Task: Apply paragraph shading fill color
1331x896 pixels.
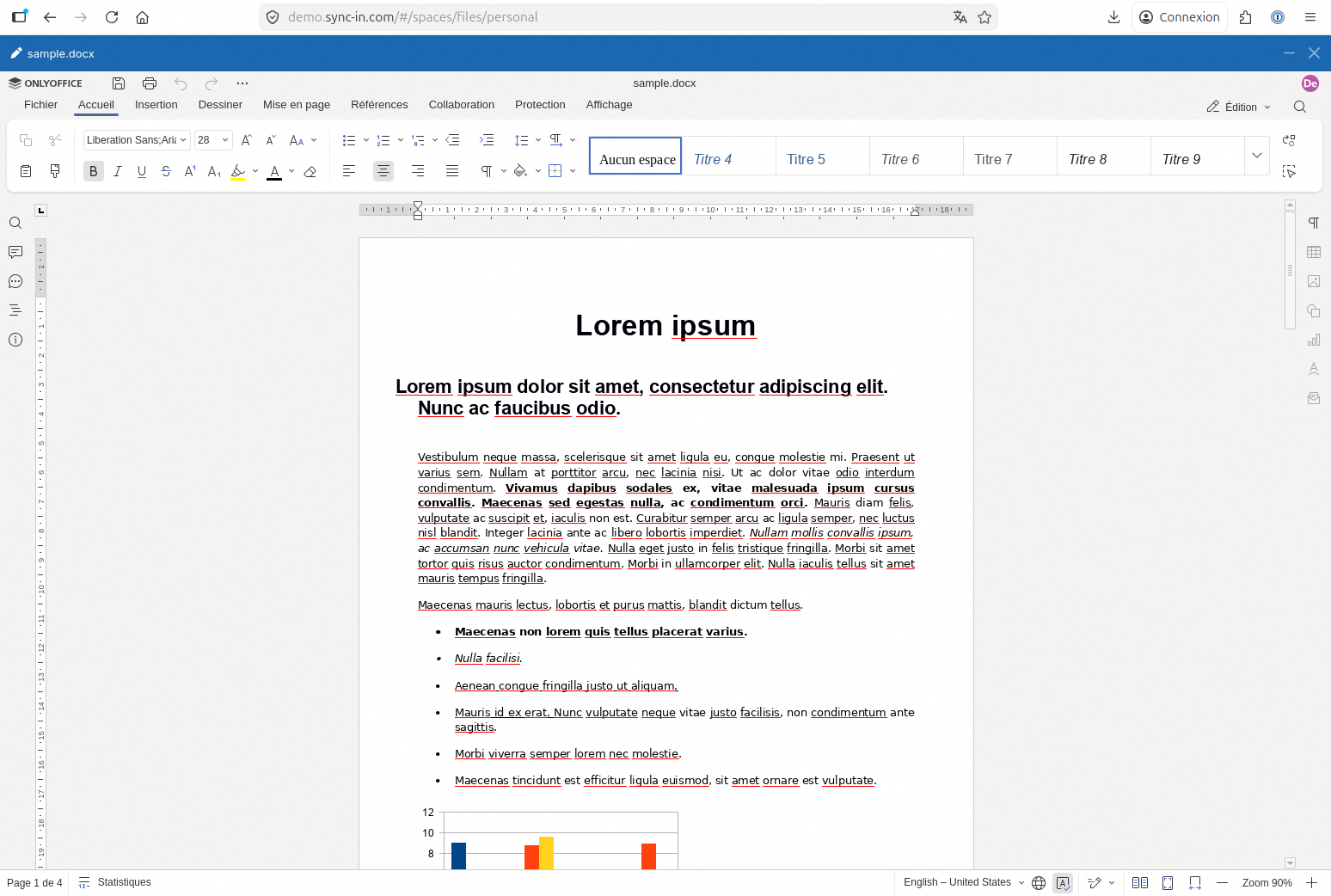Action: [x=520, y=171]
